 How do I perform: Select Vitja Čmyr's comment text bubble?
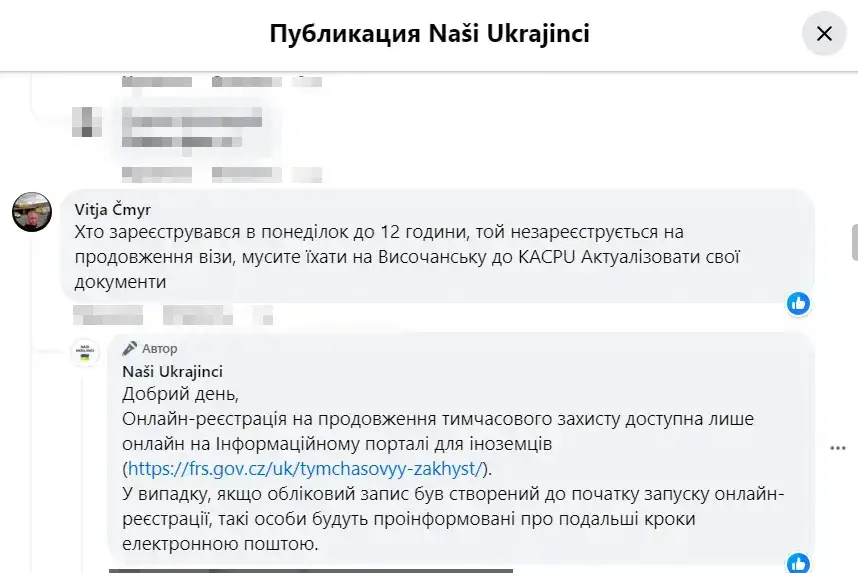(437, 246)
